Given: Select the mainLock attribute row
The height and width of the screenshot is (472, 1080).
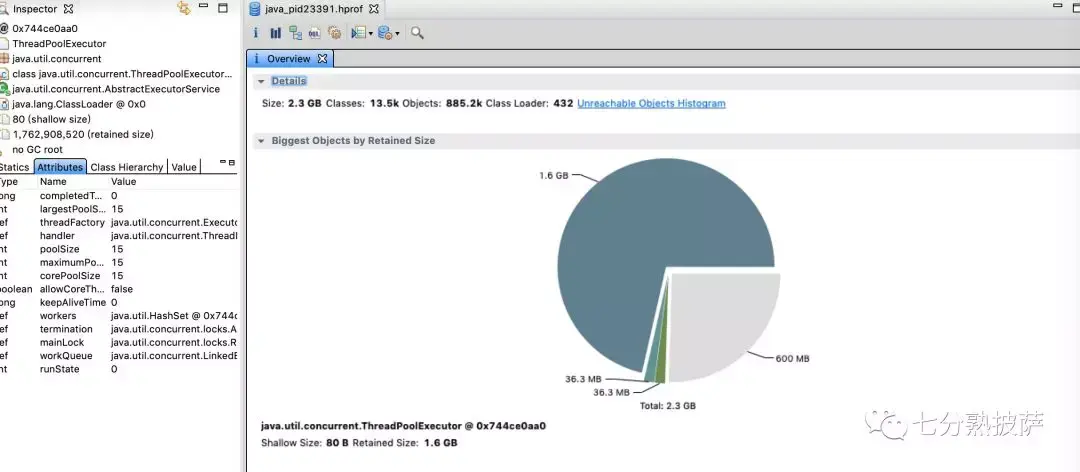Looking at the screenshot, I should pos(118,342).
